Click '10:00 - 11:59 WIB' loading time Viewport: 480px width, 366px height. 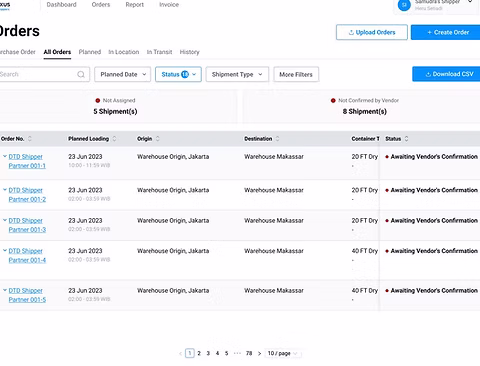[89, 165]
